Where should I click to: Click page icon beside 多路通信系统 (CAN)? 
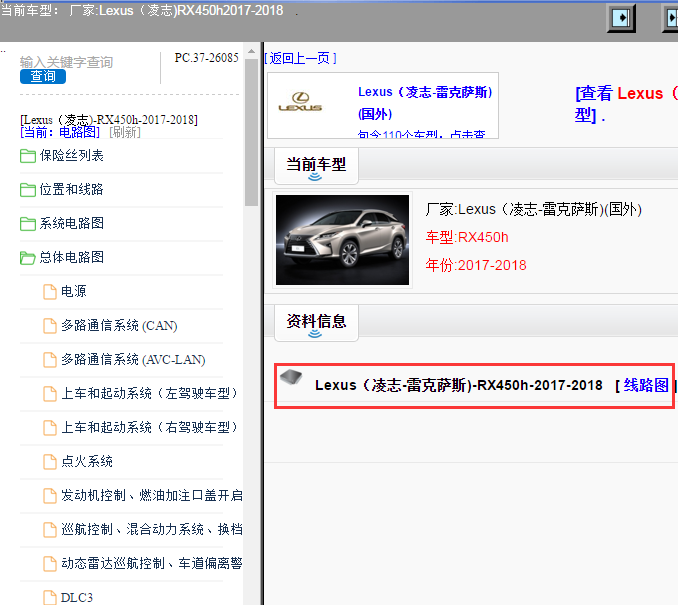(x=50, y=326)
